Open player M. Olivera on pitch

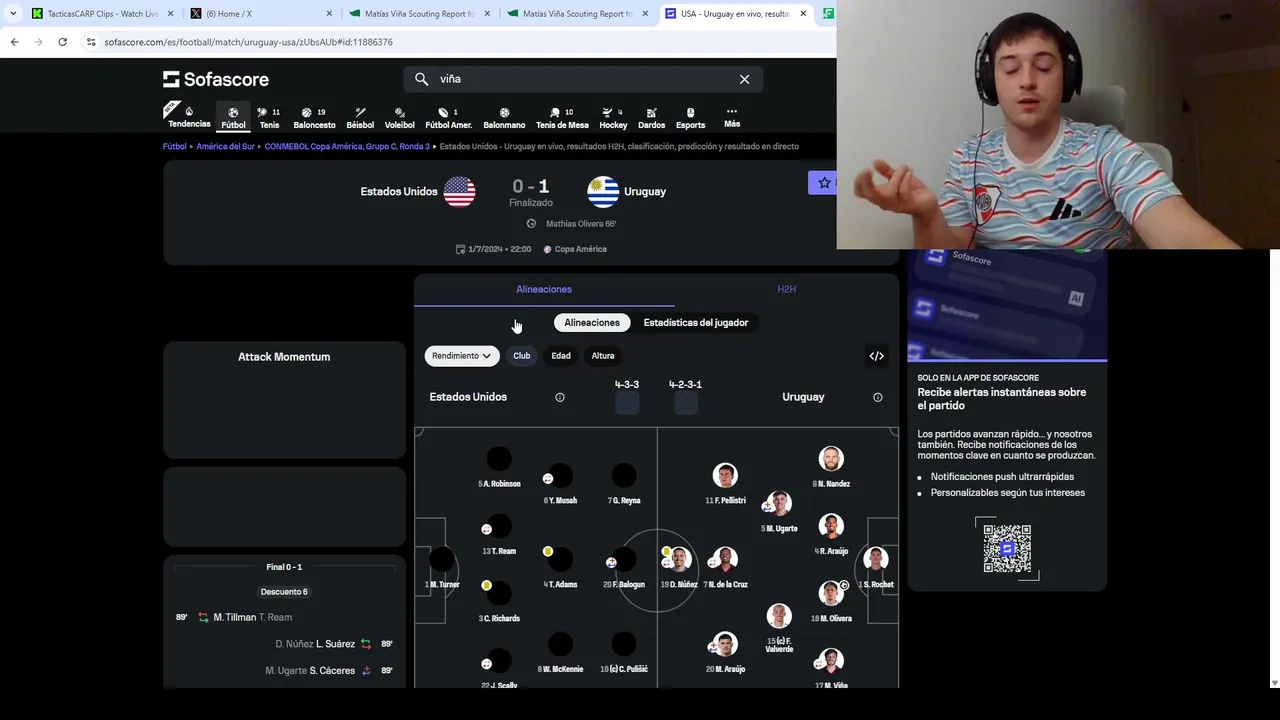(x=831, y=601)
